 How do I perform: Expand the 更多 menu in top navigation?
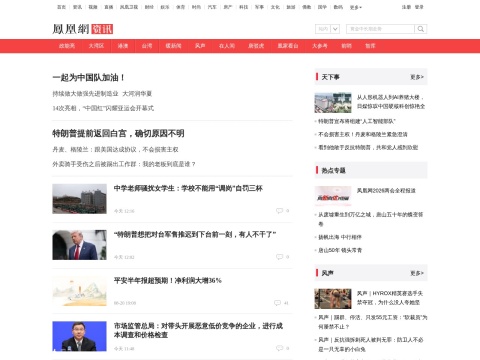(356, 7)
